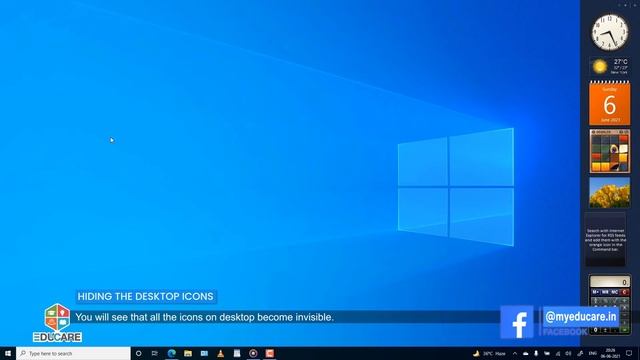Screen dimensions: 640x360
Task: Open File Explorer from the taskbar
Action: (188, 353)
